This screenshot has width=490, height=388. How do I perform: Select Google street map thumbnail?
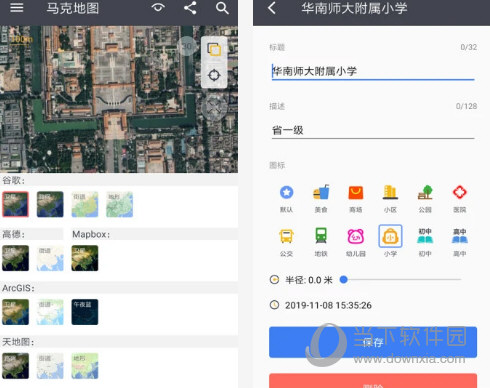tap(85, 204)
